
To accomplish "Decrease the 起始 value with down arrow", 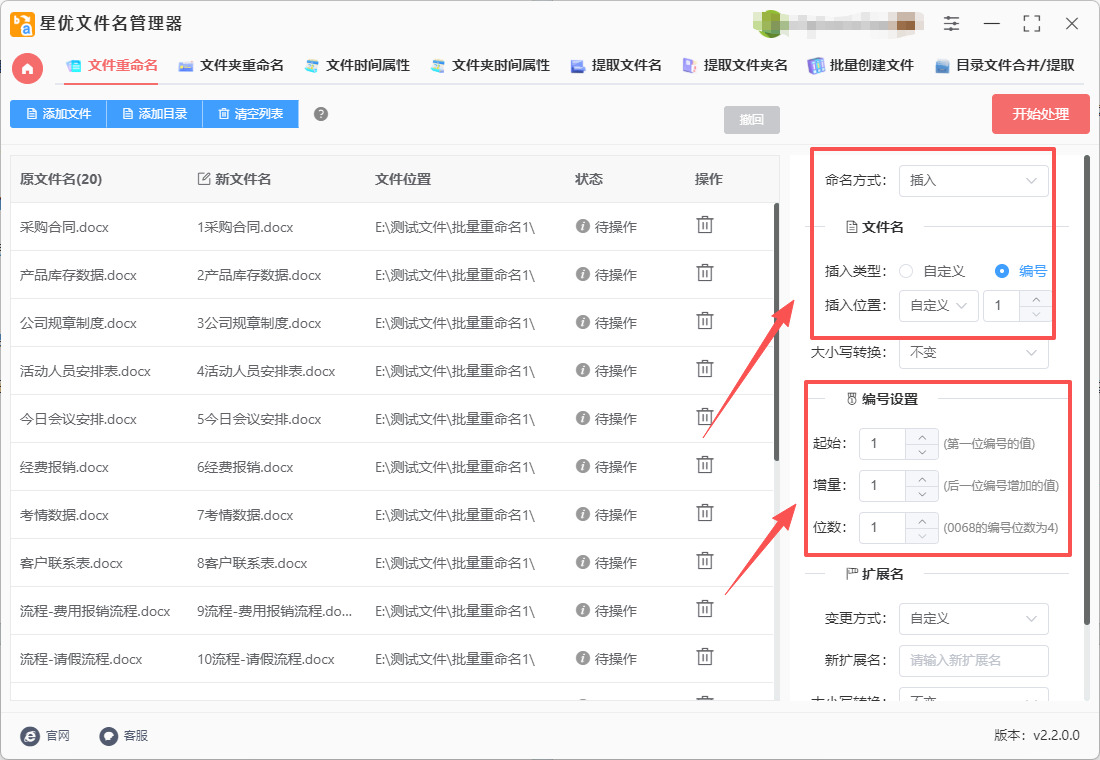I will (x=922, y=451).
